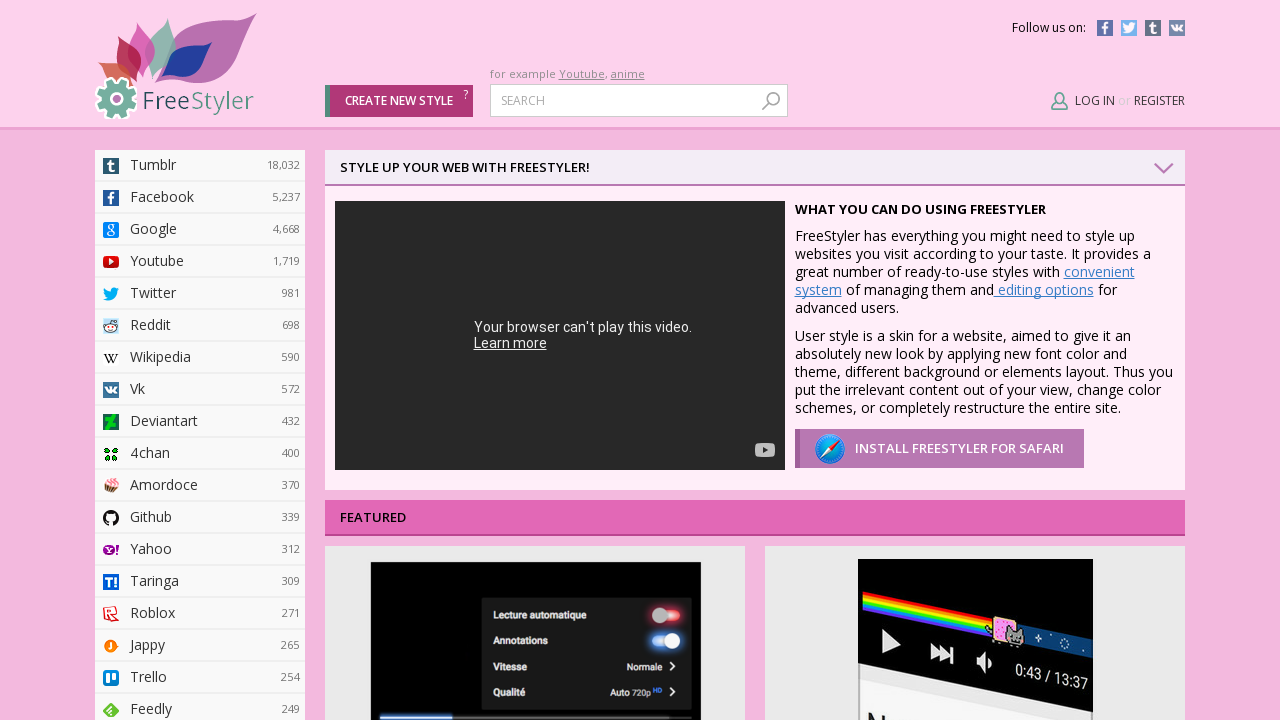The height and width of the screenshot is (720, 1280).
Task: Click Learn more in video player
Action: tap(510, 343)
